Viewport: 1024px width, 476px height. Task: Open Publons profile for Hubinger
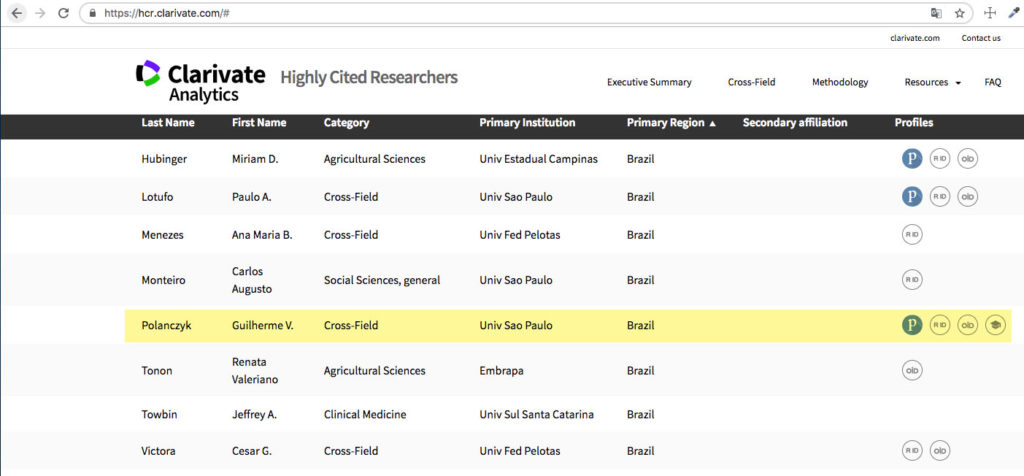[x=912, y=159]
